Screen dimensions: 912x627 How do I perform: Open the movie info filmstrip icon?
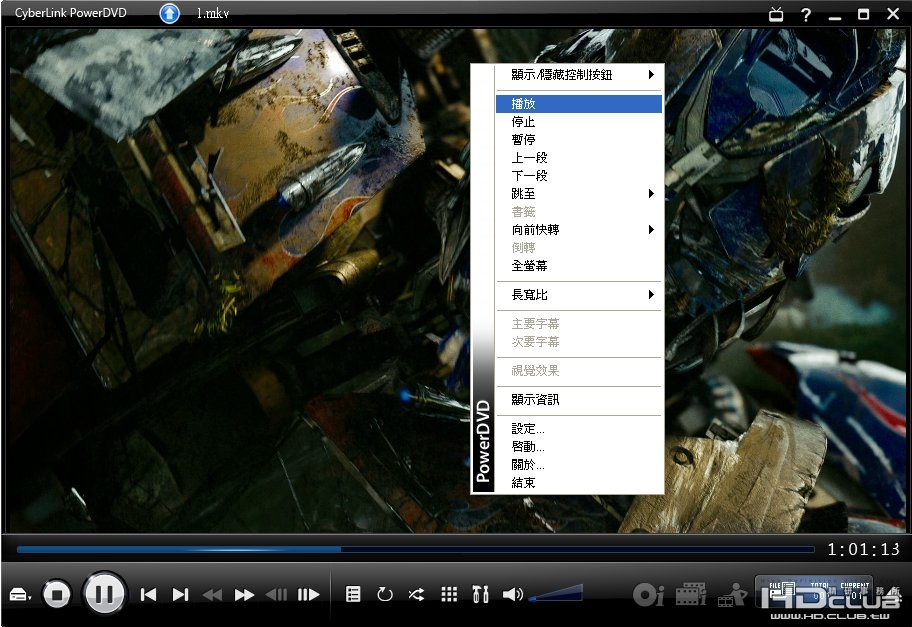690,594
